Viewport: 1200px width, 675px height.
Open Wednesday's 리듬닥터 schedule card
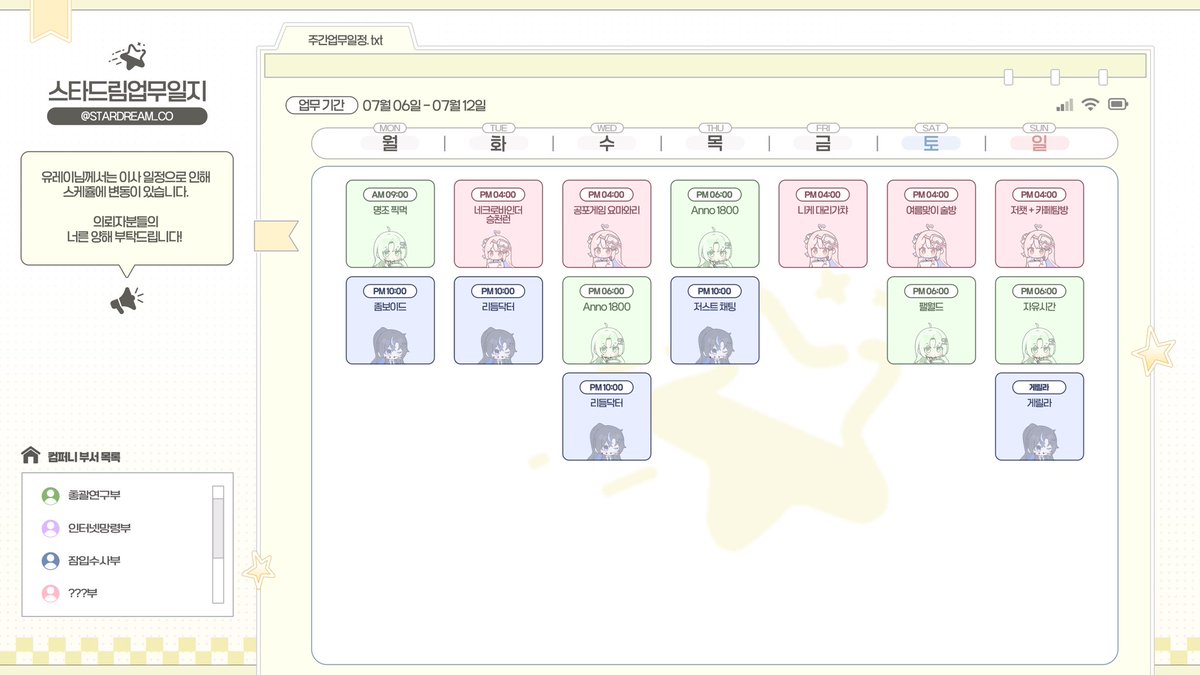pyautogui.click(x=606, y=417)
